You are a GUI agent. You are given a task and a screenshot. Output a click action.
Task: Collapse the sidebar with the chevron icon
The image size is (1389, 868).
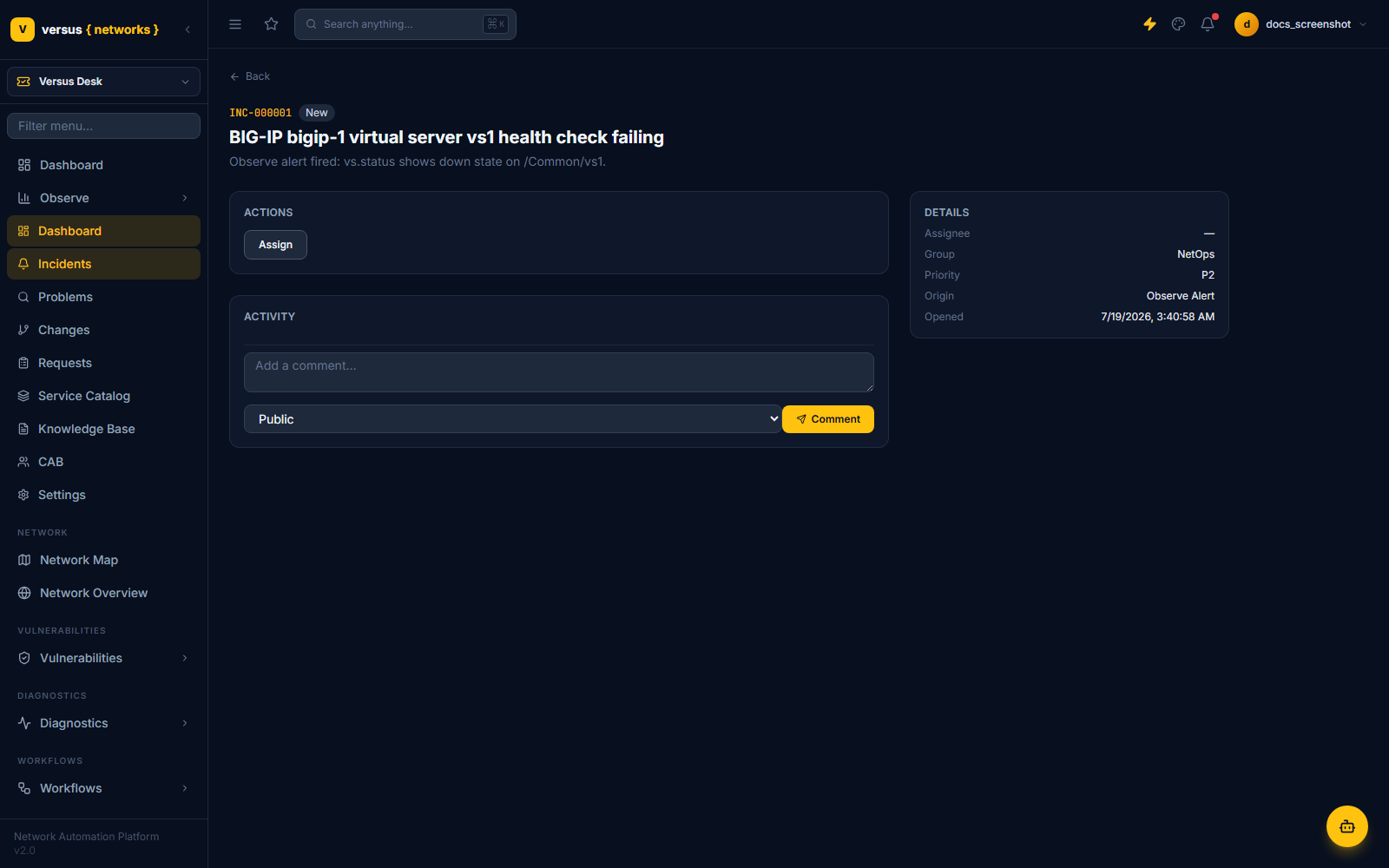click(x=188, y=30)
